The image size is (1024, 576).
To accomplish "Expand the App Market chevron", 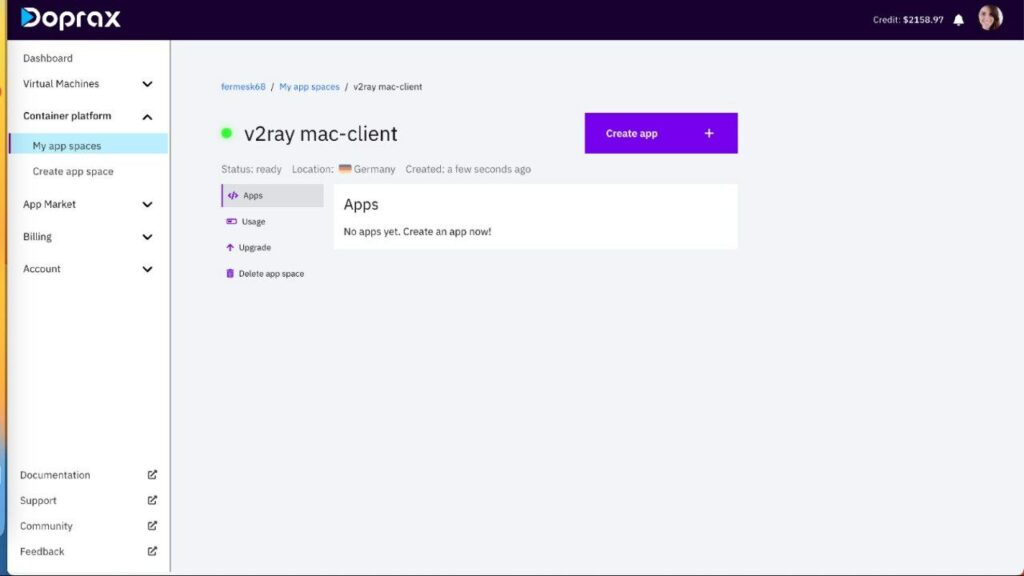I will [148, 204].
